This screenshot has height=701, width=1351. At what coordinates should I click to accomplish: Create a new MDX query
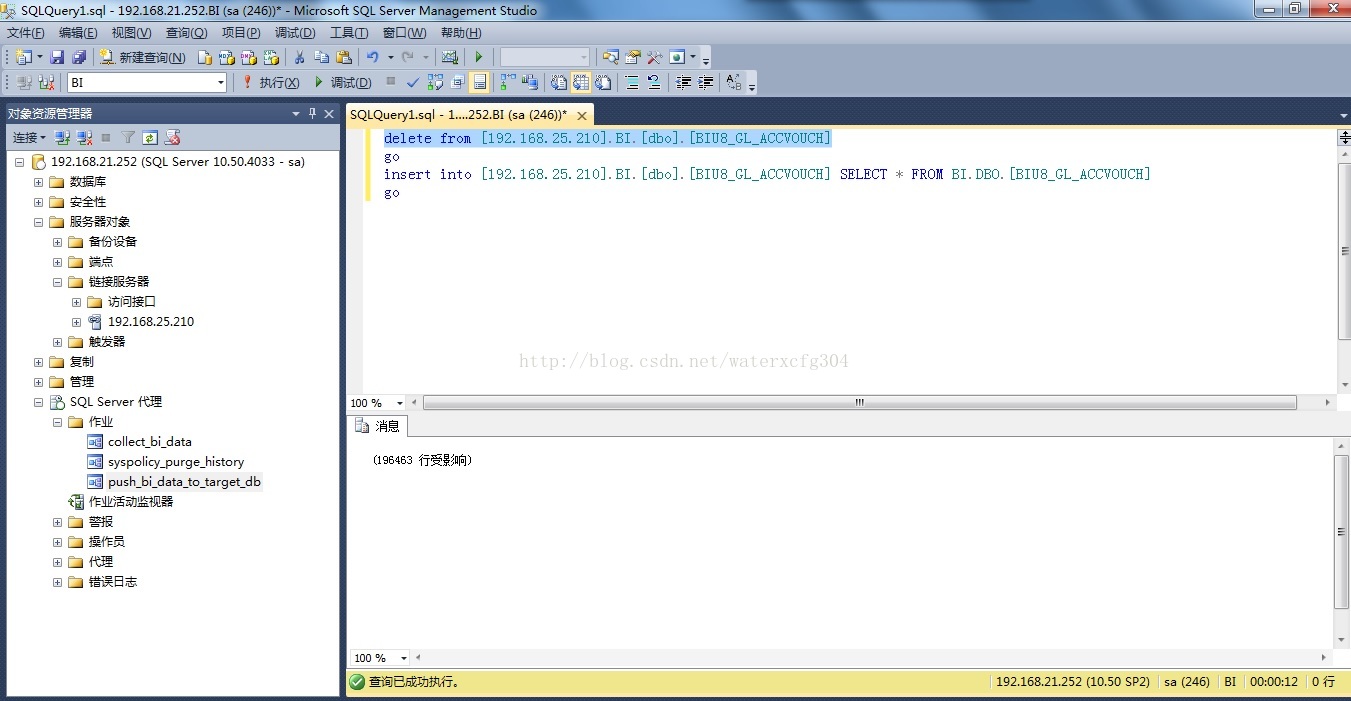click(227, 57)
